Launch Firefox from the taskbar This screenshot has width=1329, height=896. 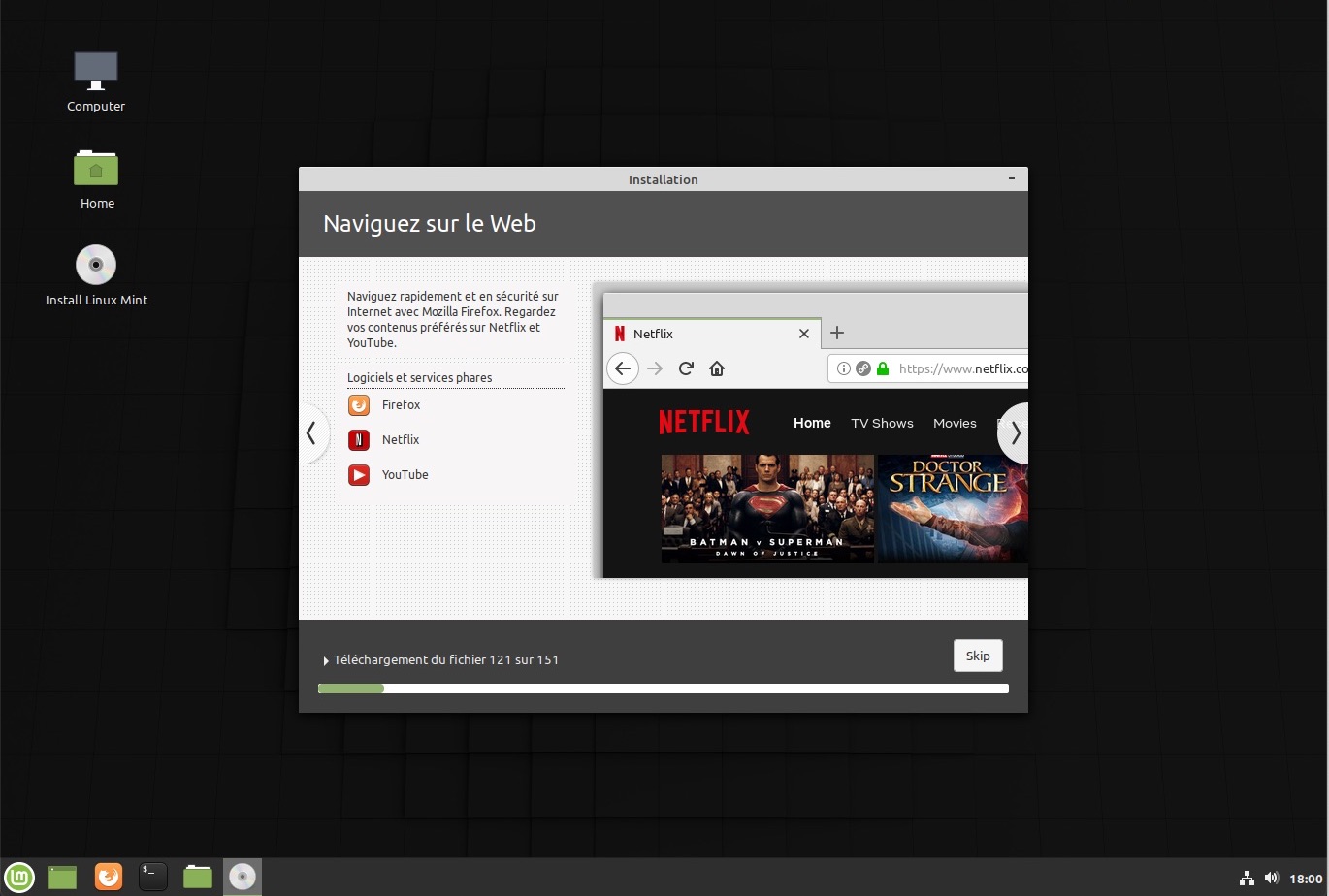click(x=109, y=877)
